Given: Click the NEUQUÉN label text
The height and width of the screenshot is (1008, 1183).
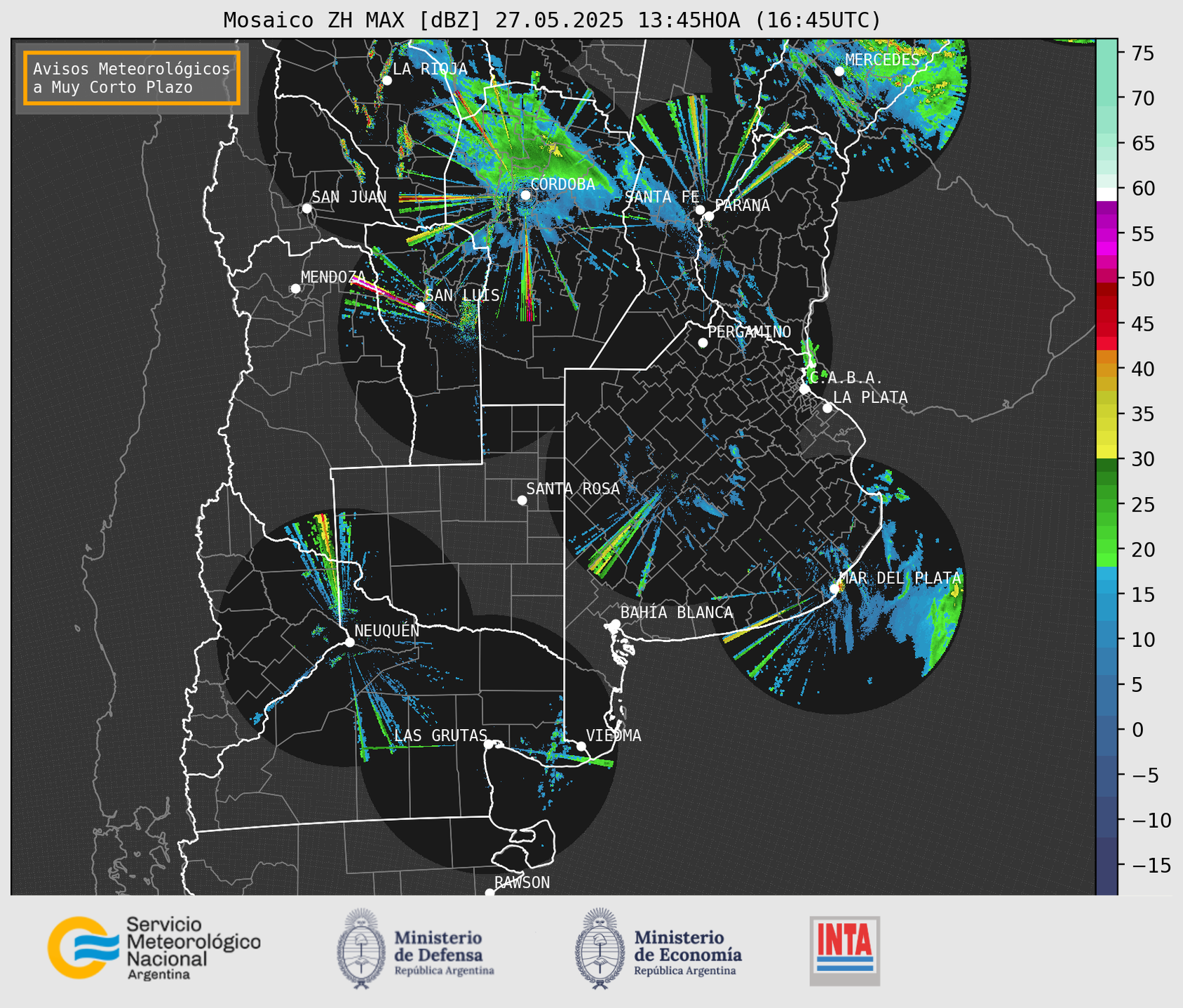Looking at the screenshot, I should pyautogui.click(x=386, y=631).
